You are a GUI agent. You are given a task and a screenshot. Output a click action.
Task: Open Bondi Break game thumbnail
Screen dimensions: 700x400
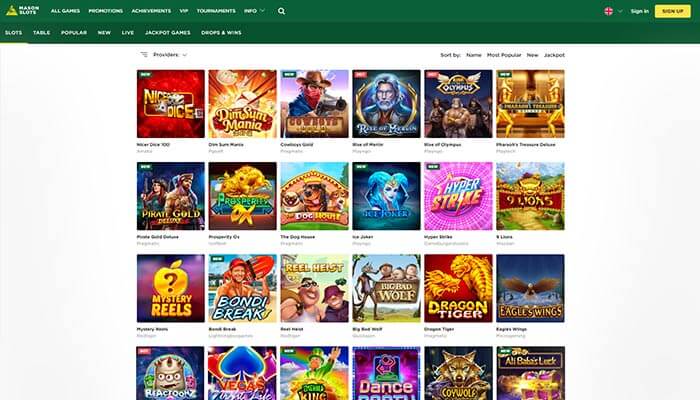242,288
